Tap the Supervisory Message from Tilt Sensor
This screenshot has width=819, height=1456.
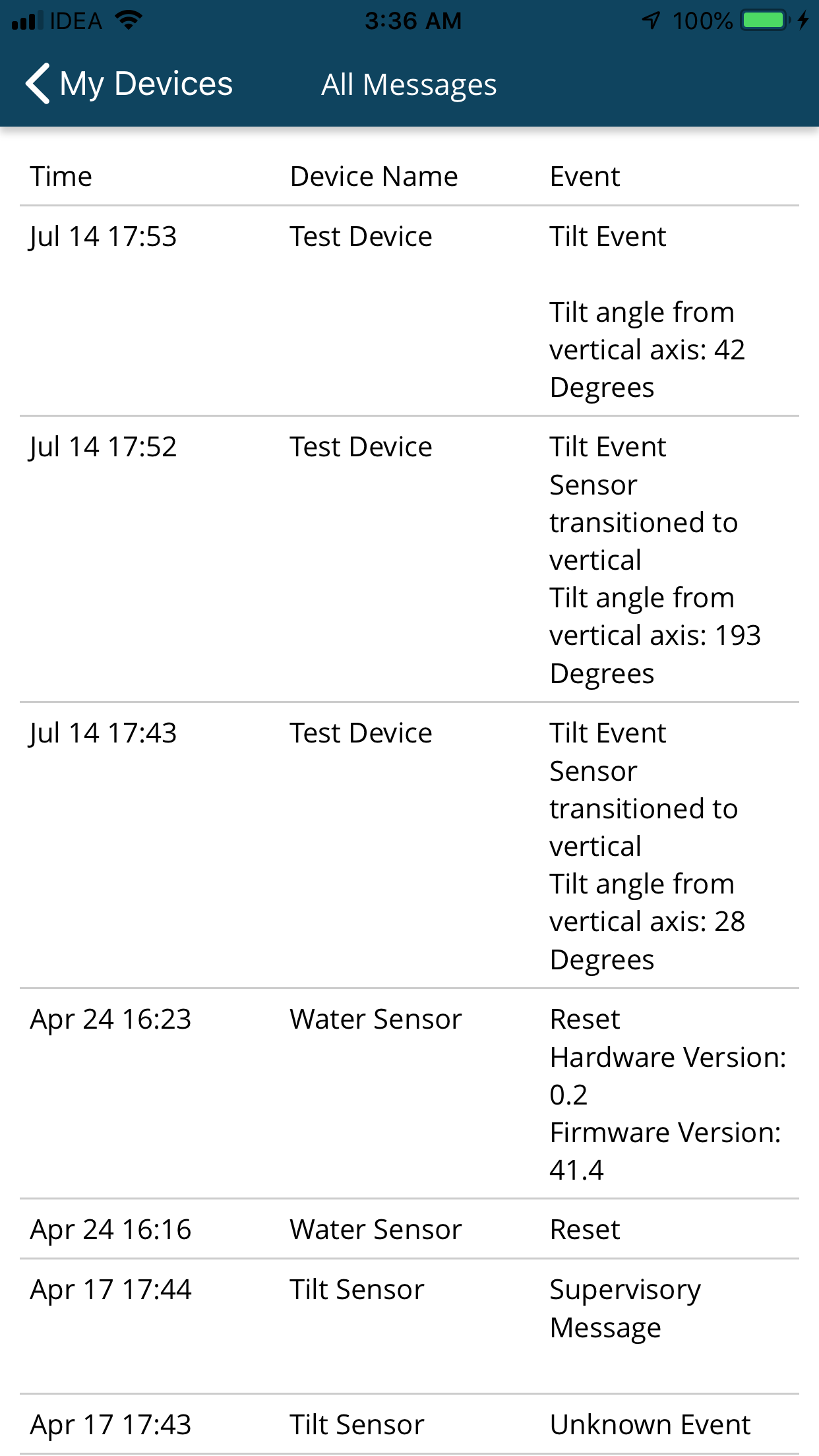pyautogui.click(x=409, y=1309)
